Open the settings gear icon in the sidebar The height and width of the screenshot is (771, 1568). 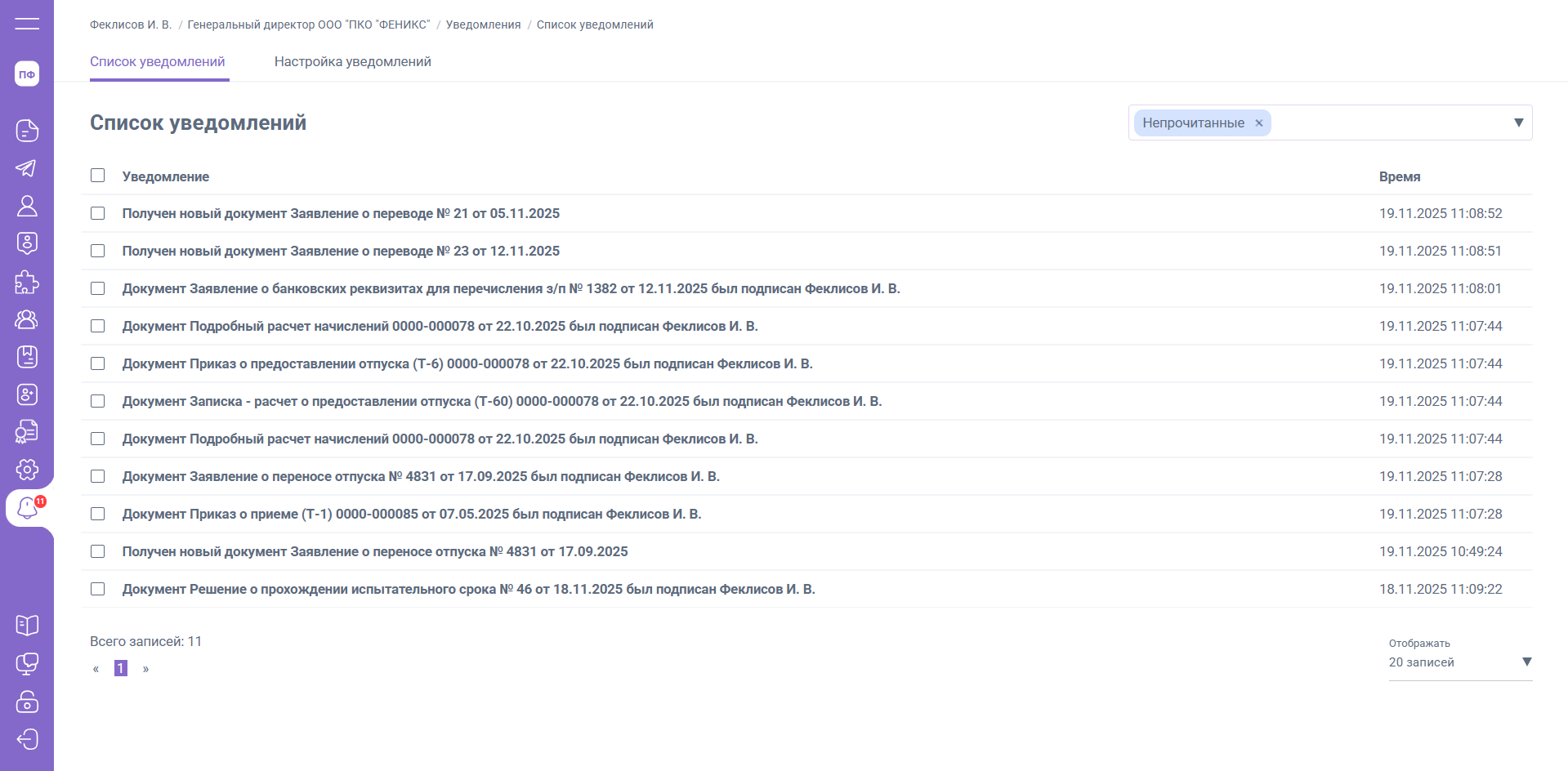click(x=27, y=470)
